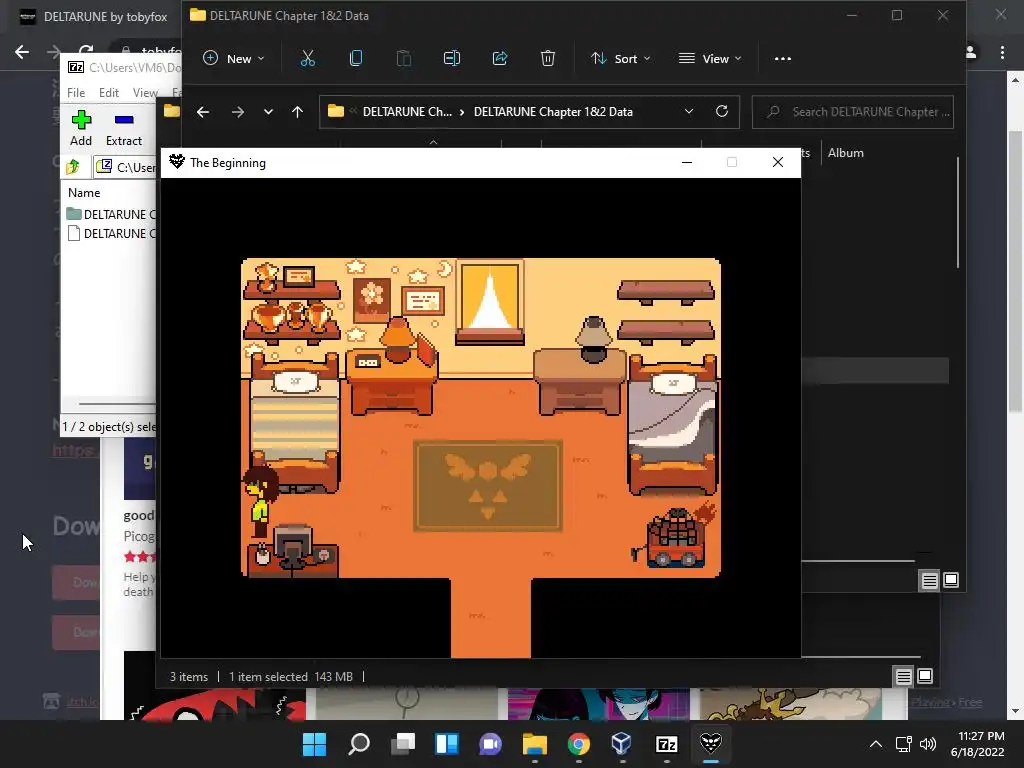The image size is (1024, 768).
Task: Go up one folder level
Action: coord(297,112)
